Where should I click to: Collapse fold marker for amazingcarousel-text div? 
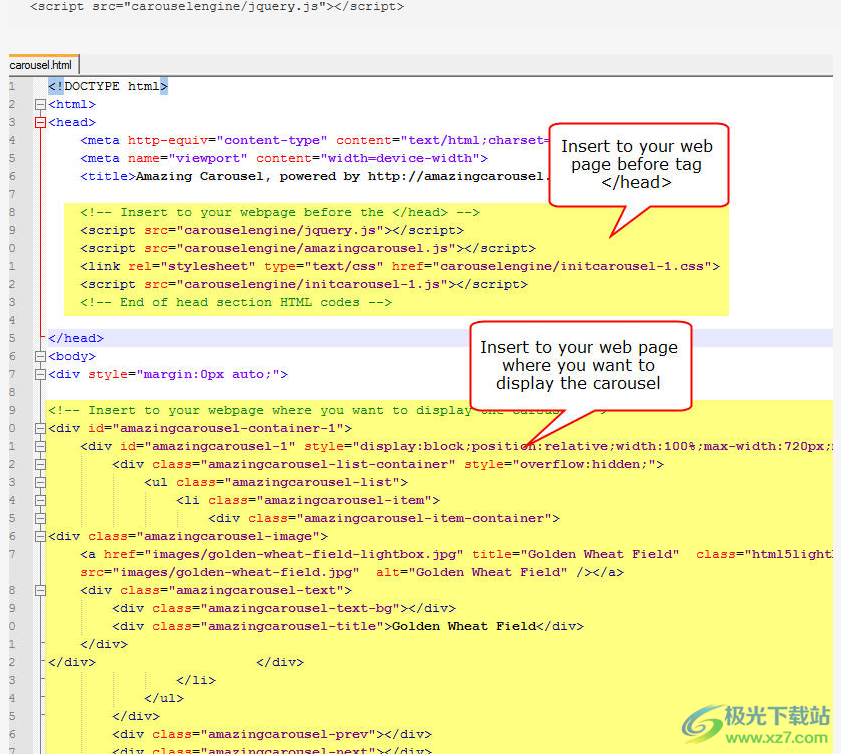(x=40, y=590)
